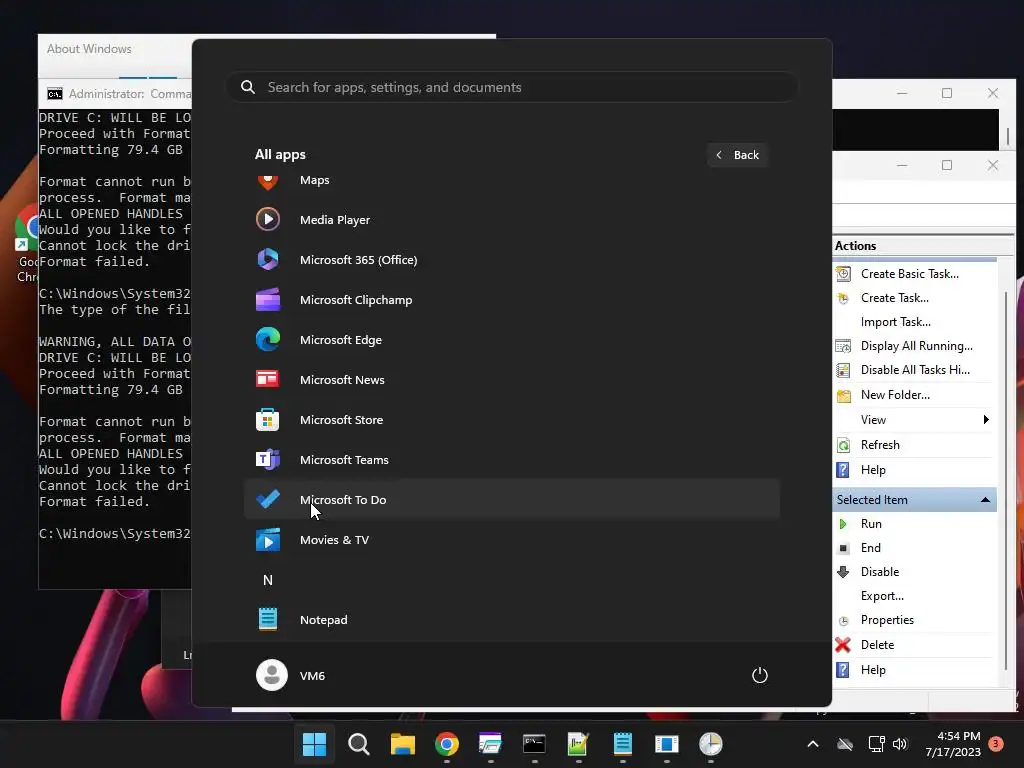Open notification badge on taskbar

click(997, 743)
